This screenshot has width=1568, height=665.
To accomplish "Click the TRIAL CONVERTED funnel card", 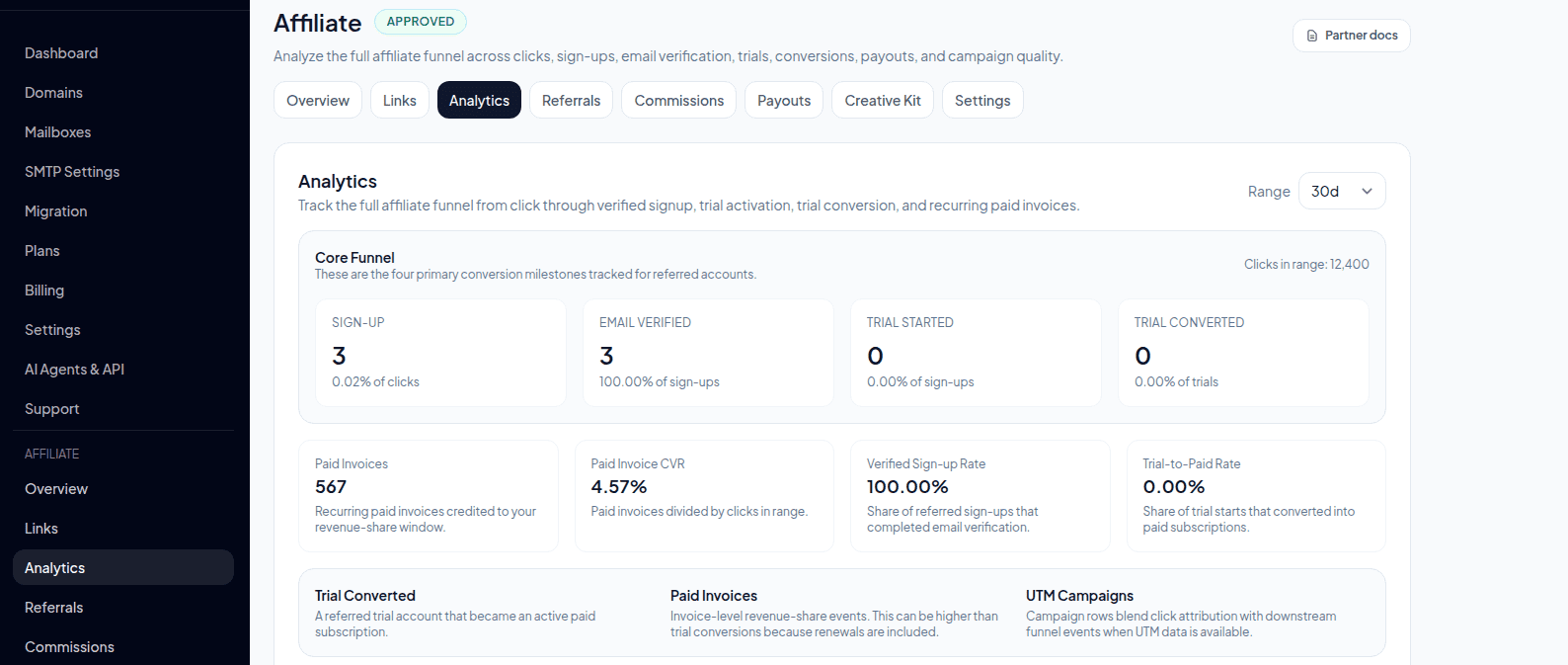I will [1243, 353].
